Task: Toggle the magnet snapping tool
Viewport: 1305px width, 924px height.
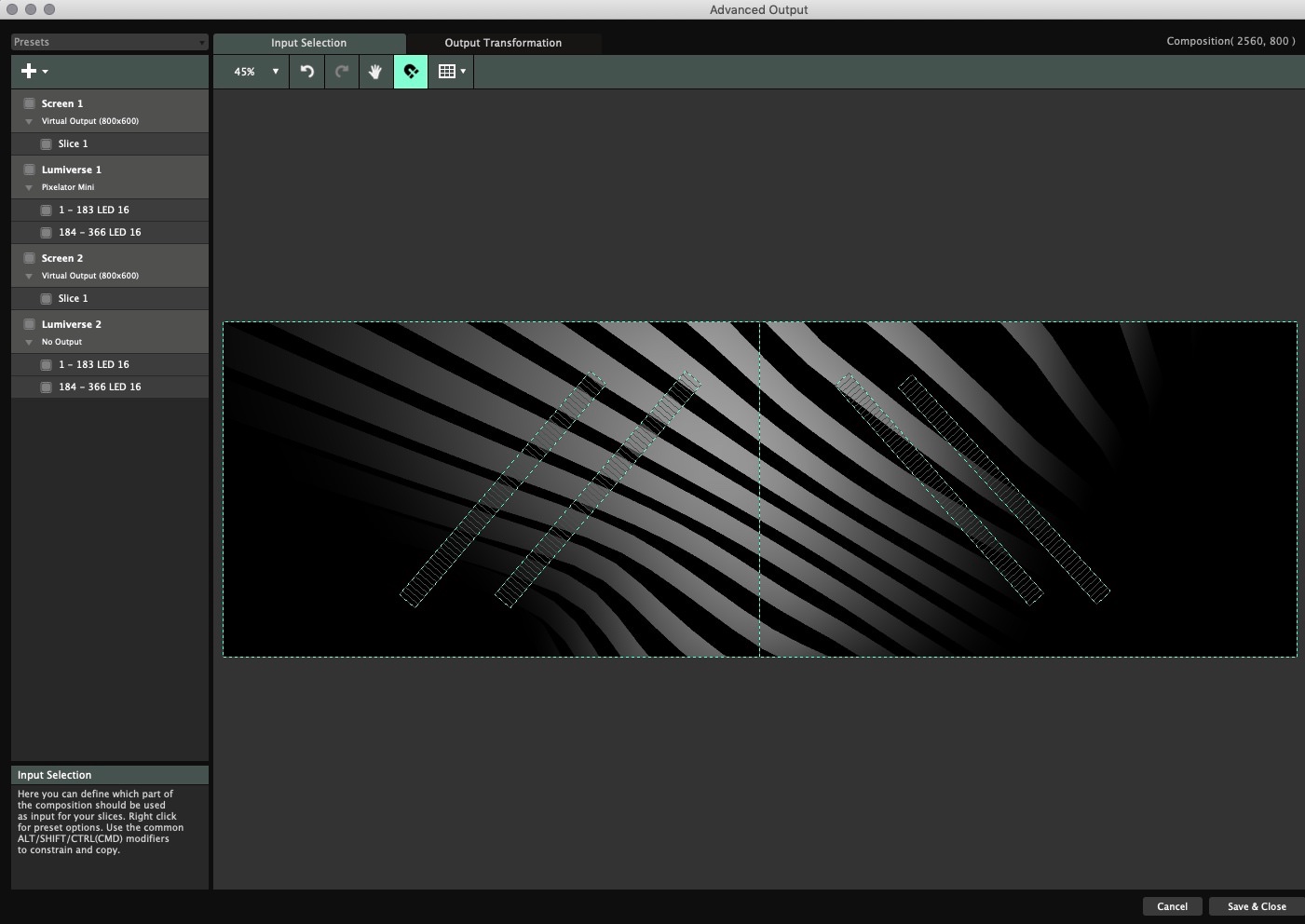Action: coord(411,72)
